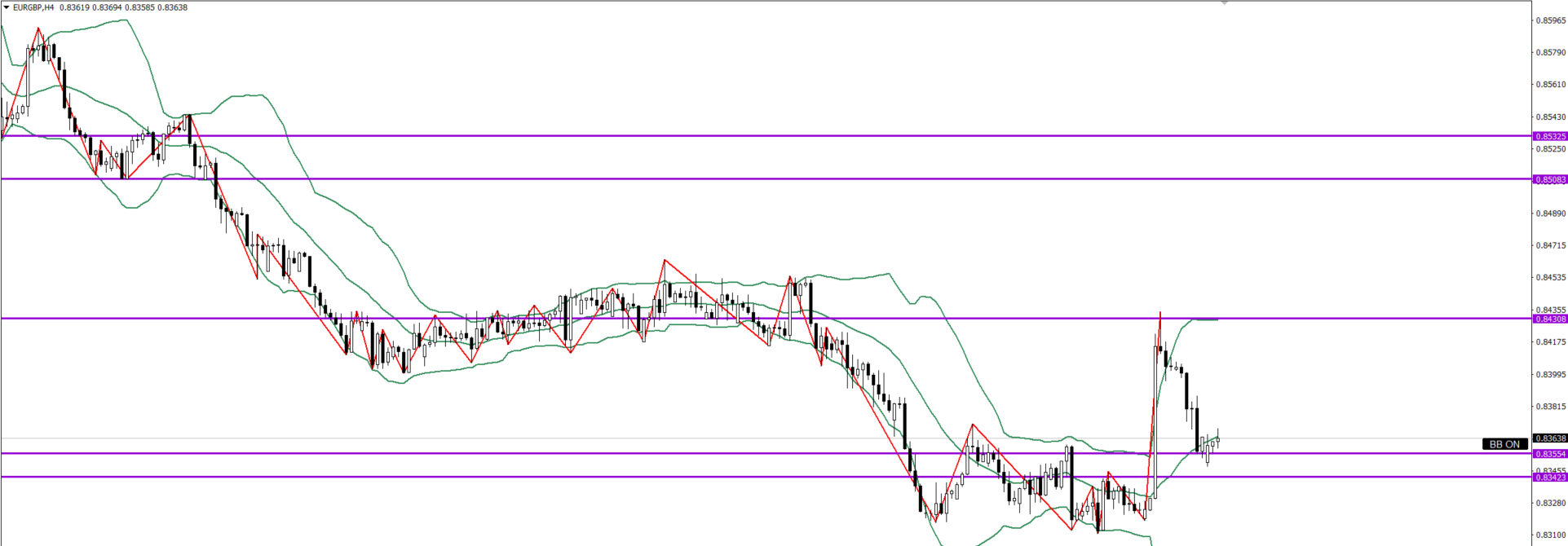This screenshot has width=1568, height=546.
Task: Click zigzag spike tip touching 0.84308 line
Action: (1160, 313)
